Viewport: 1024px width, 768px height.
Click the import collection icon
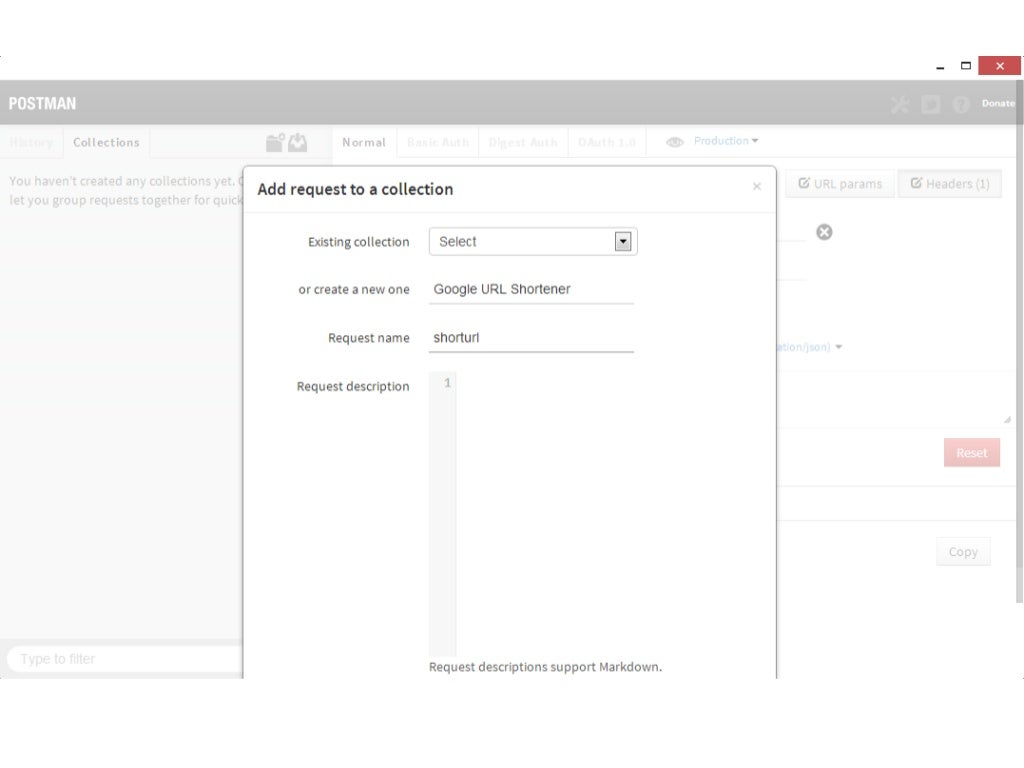298,143
